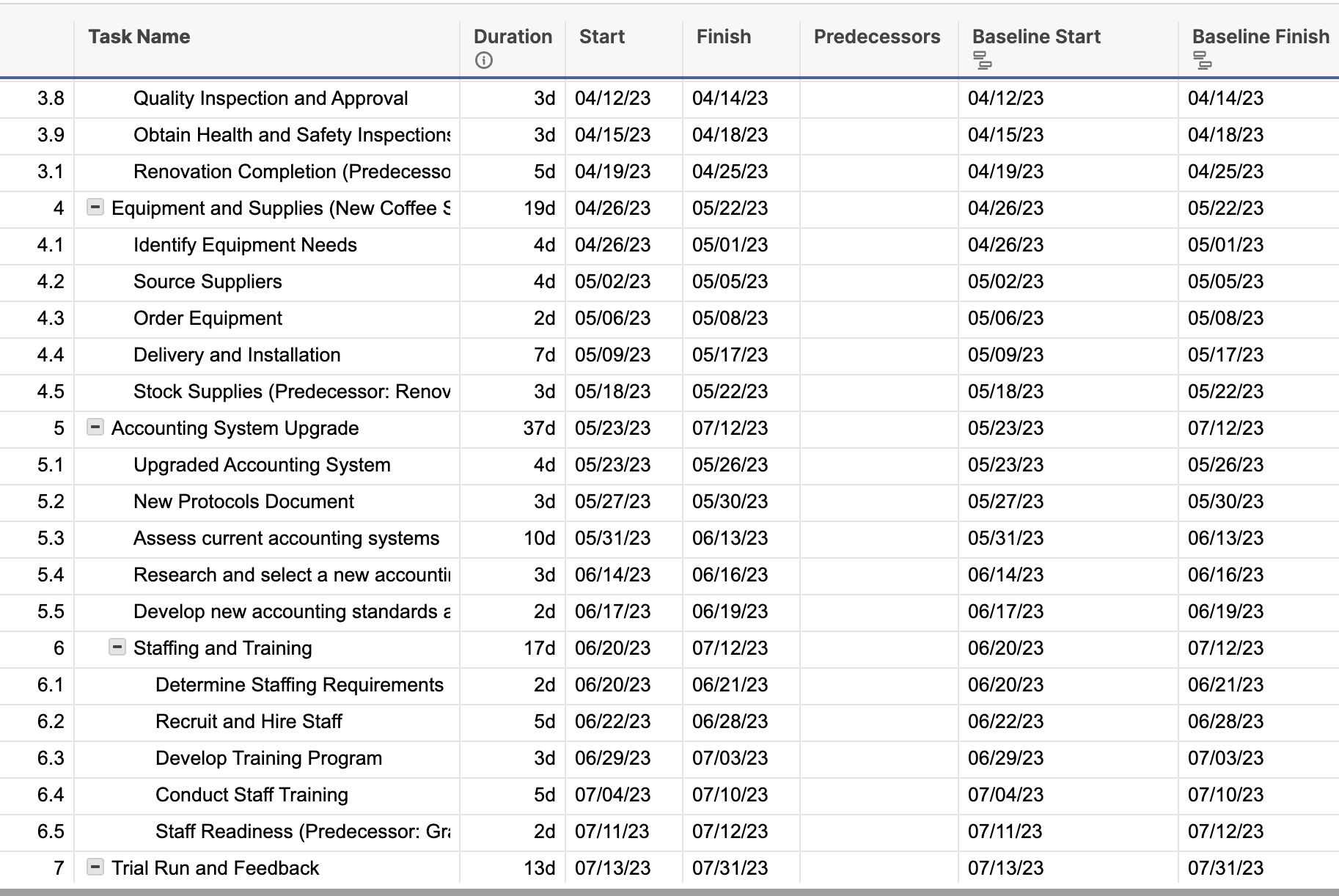
Task: Click the Finish column header
Action: [723, 37]
